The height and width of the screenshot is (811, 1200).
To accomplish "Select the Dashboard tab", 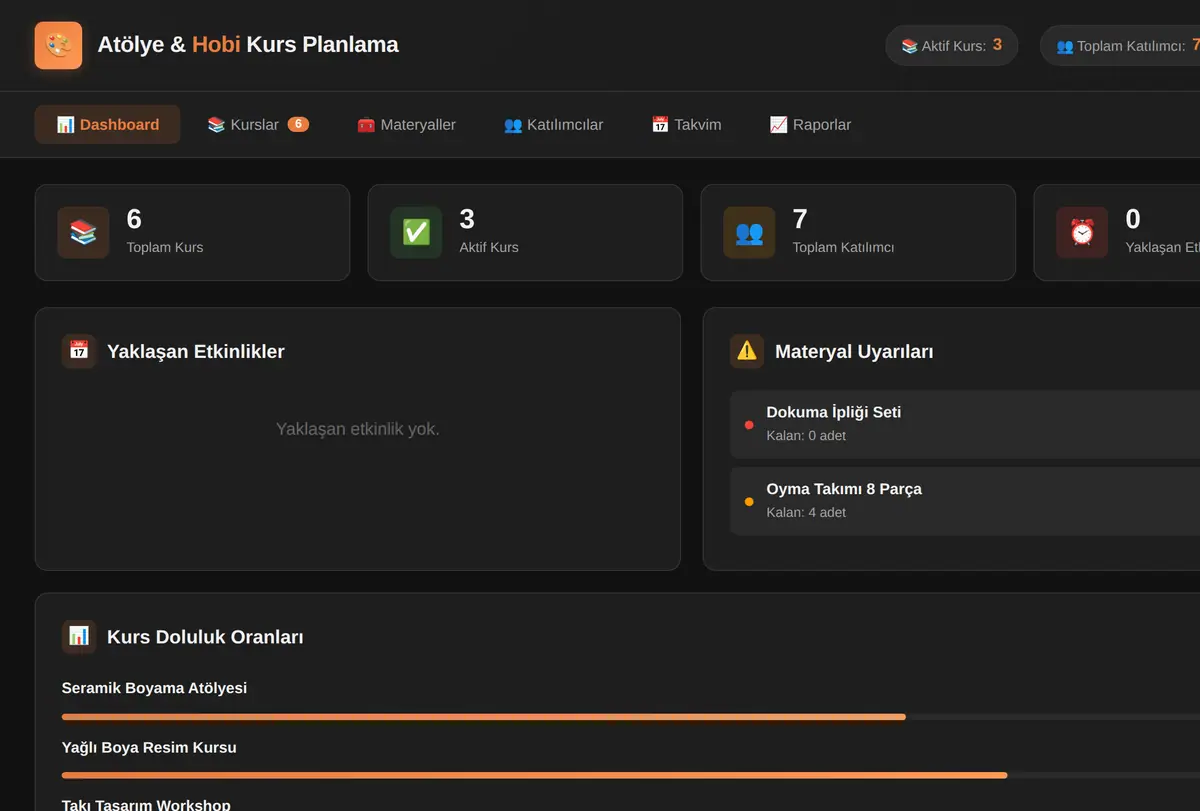I will (108, 125).
